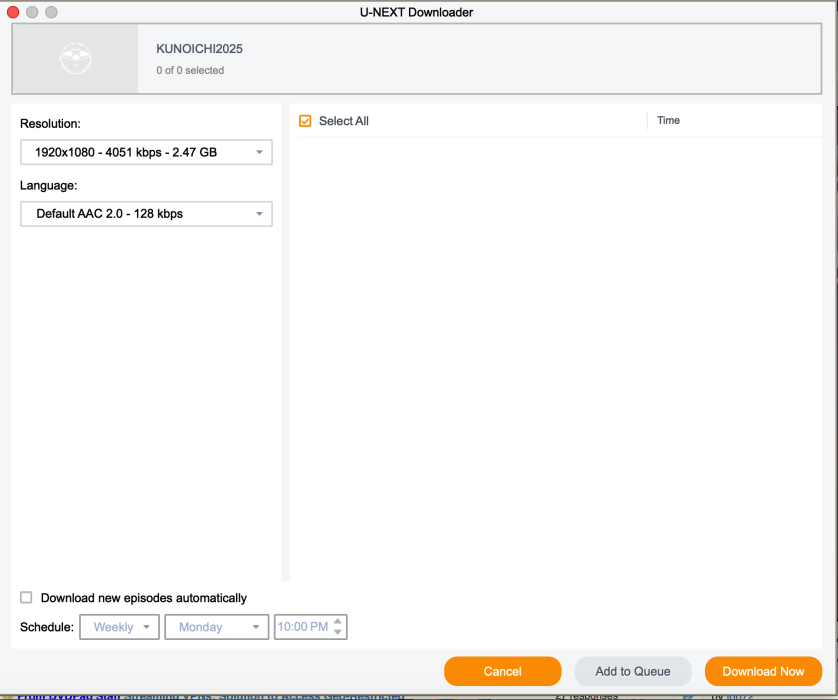Image resolution: width=838 pixels, height=700 pixels.
Task: Click the 10:00 PM time field
Action: tap(303, 627)
